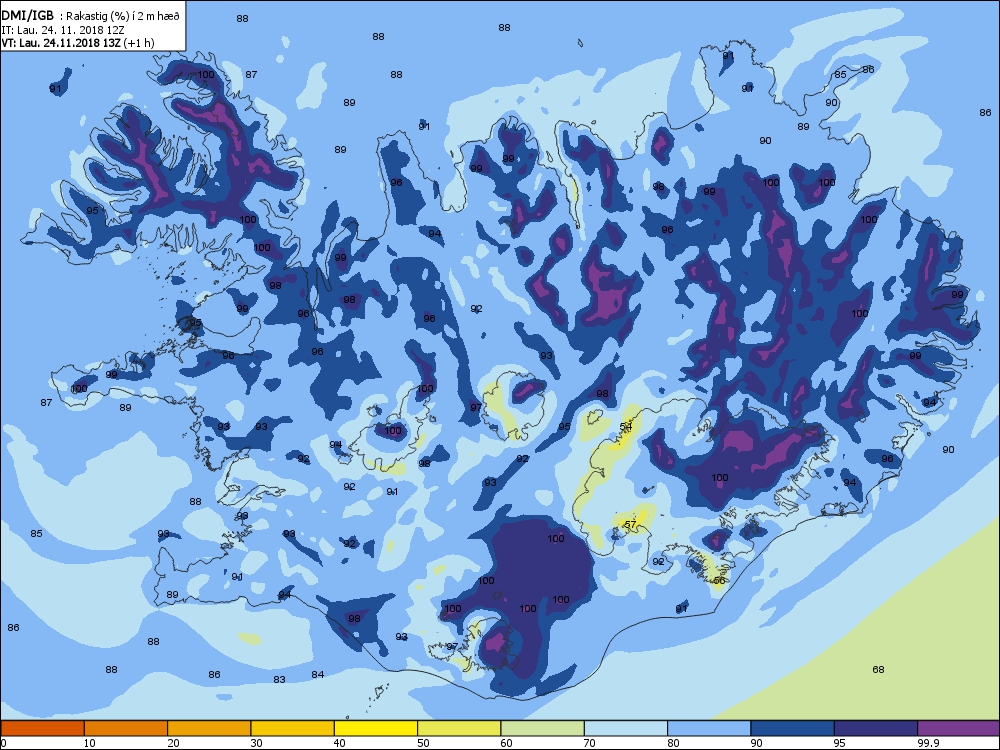
Task: Click the humidity value 57 on the yellow patch
Action: coord(630,524)
